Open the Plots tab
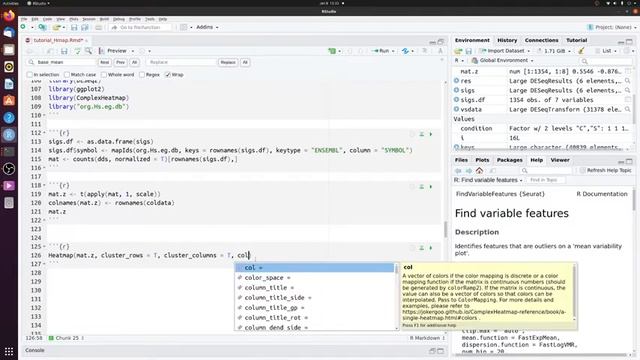 tap(482, 160)
